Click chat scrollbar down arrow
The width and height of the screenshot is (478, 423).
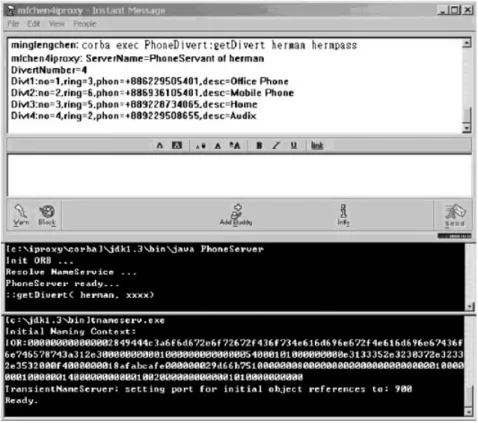tap(467, 128)
